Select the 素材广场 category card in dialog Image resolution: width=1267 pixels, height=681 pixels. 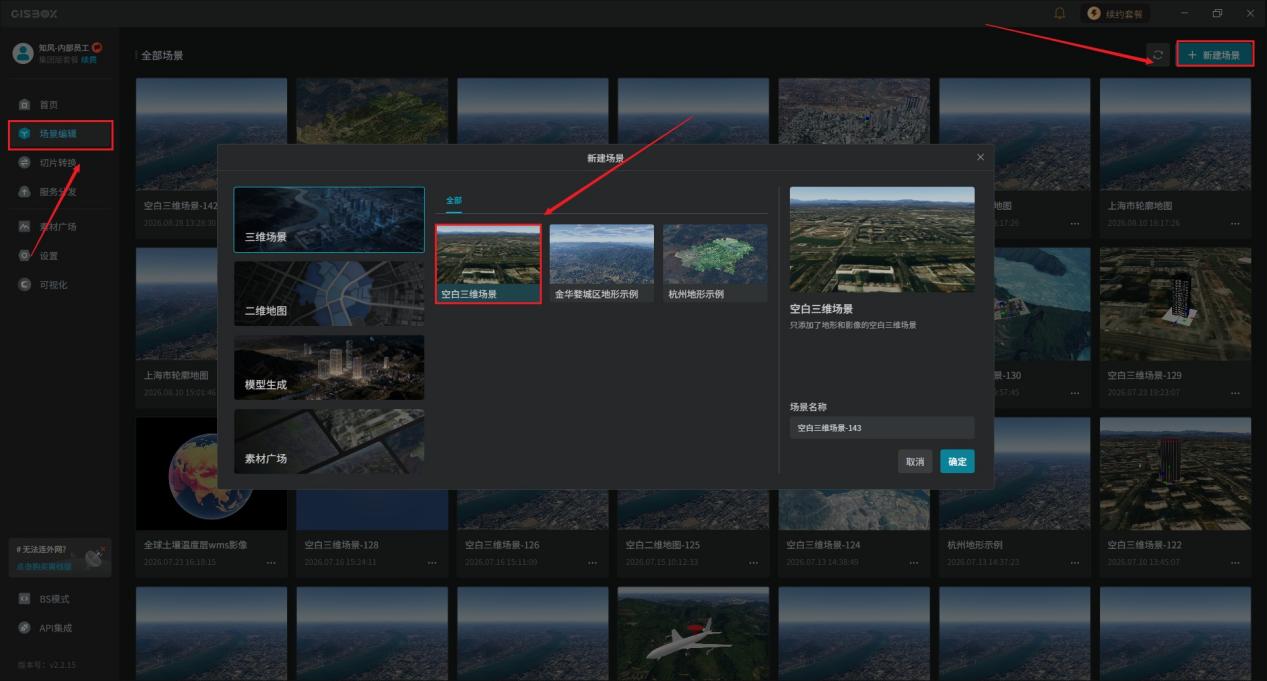[329, 441]
